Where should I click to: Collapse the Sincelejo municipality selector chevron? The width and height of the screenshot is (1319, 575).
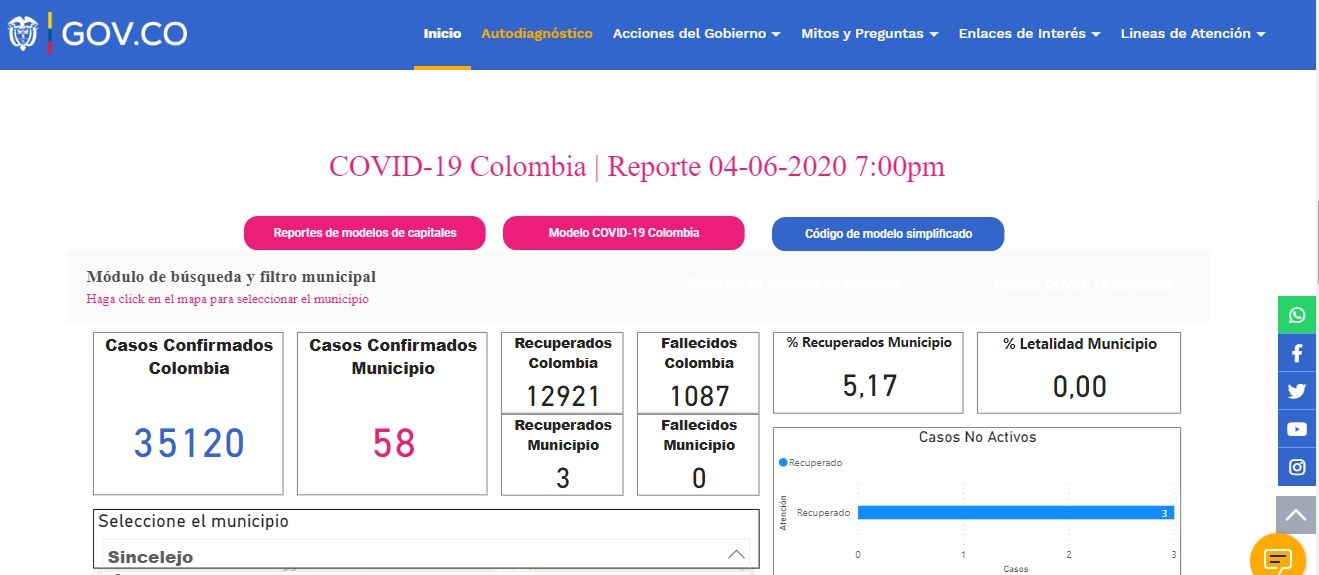(736, 555)
